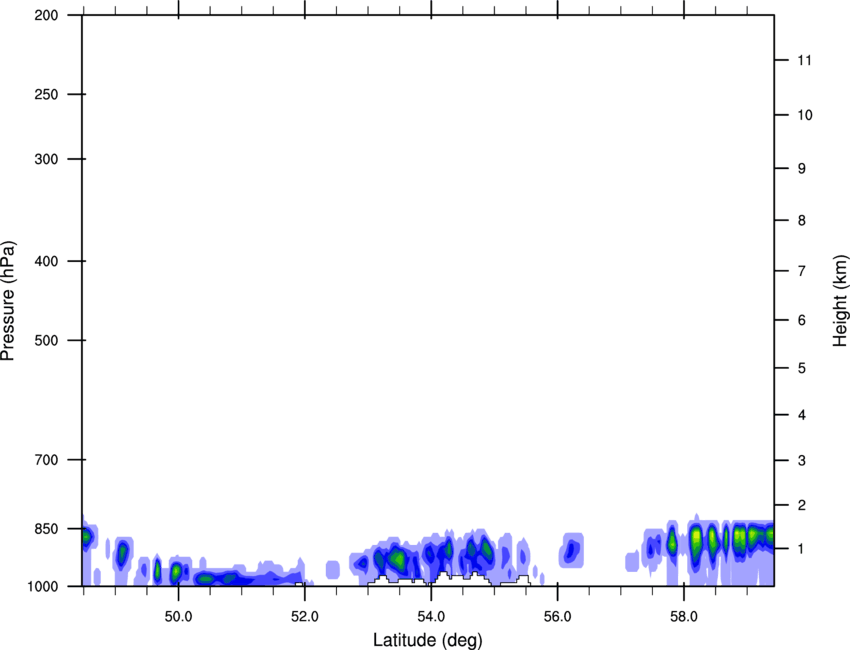Click the 500 pressure tick label

(x=46, y=340)
